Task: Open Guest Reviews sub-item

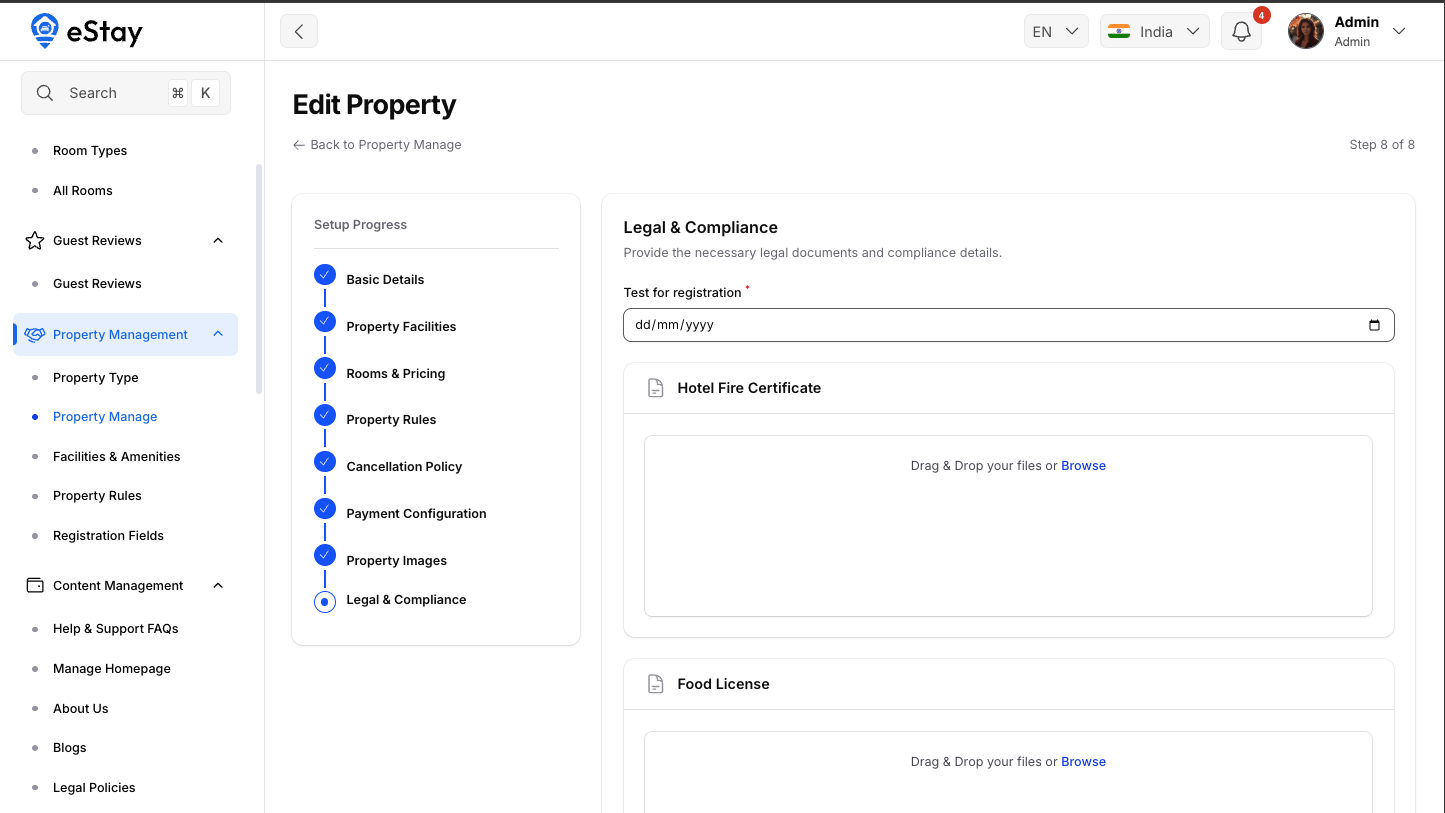Action: click(97, 284)
